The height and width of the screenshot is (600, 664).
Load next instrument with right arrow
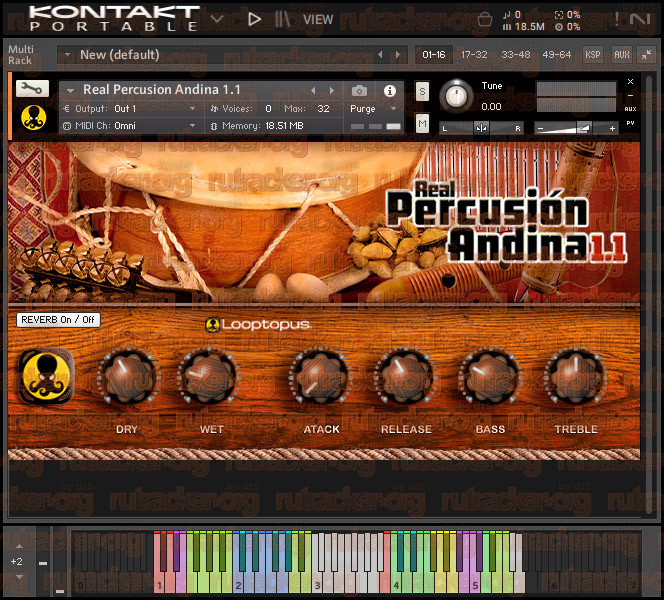tap(332, 90)
